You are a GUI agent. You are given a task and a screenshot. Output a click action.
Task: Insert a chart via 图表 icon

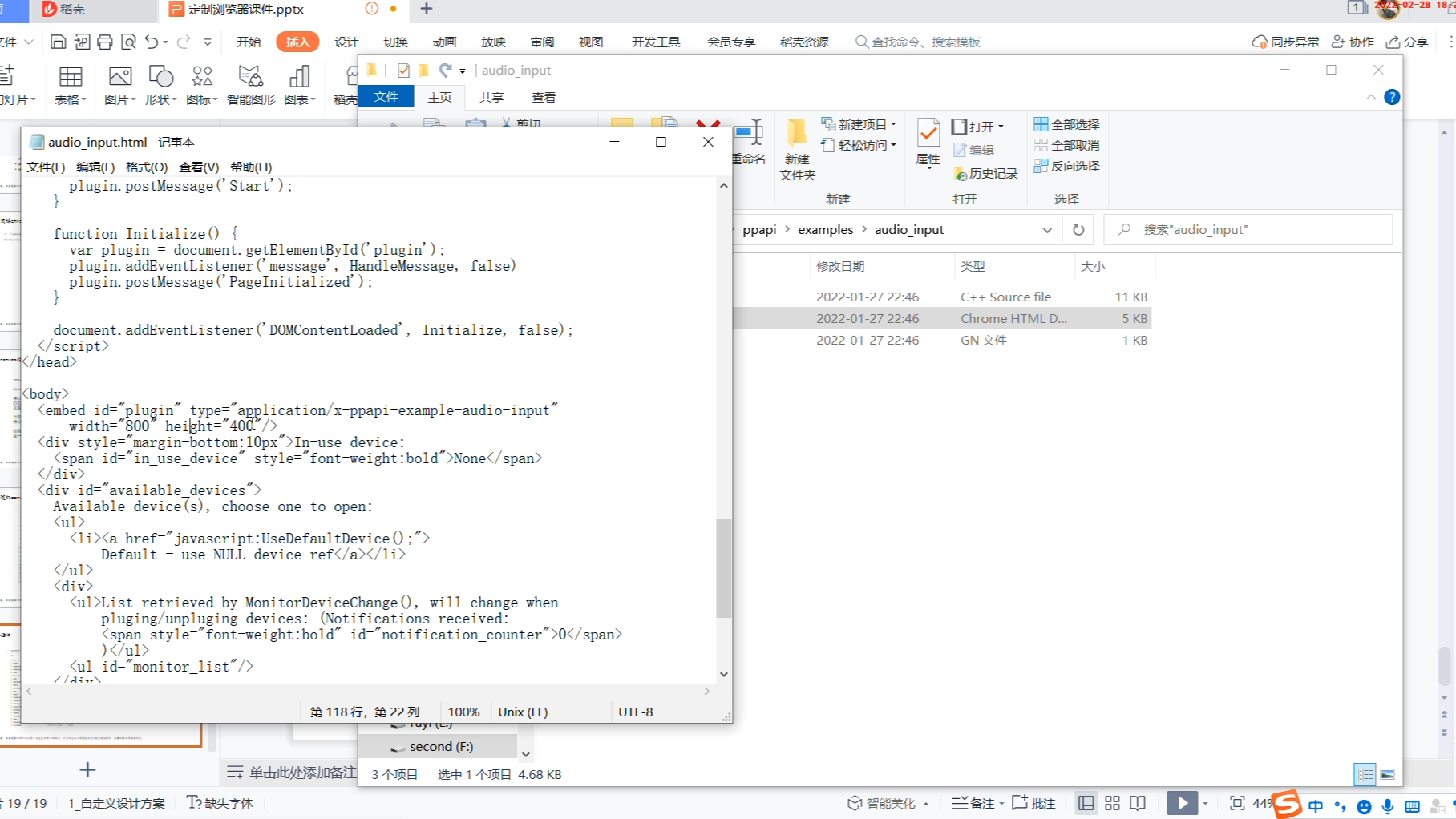pyautogui.click(x=300, y=85)
